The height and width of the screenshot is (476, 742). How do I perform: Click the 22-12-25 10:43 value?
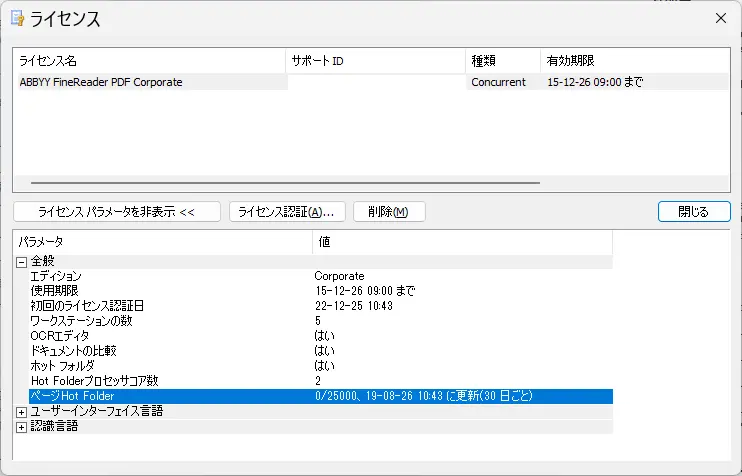[x=354, y=306]
